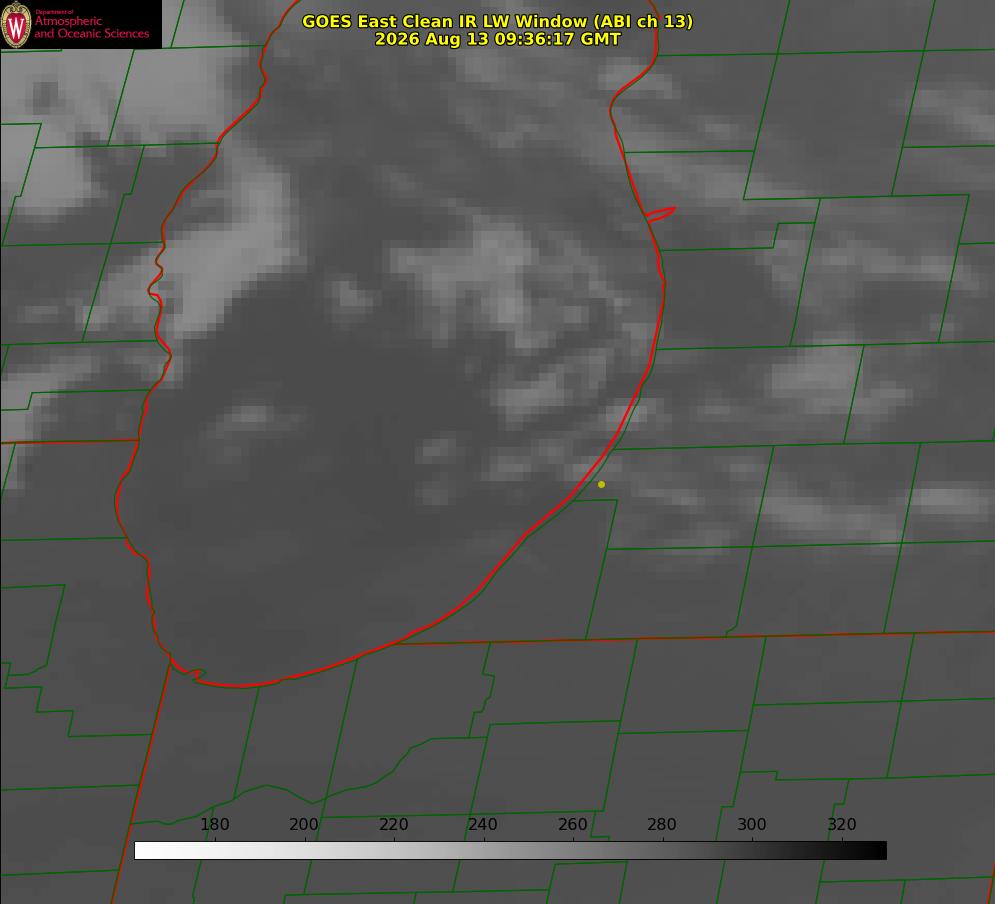The image size is (995, 904).
Task: Select the 320 colorbar tick label
Action: click(x=842, y=824)
